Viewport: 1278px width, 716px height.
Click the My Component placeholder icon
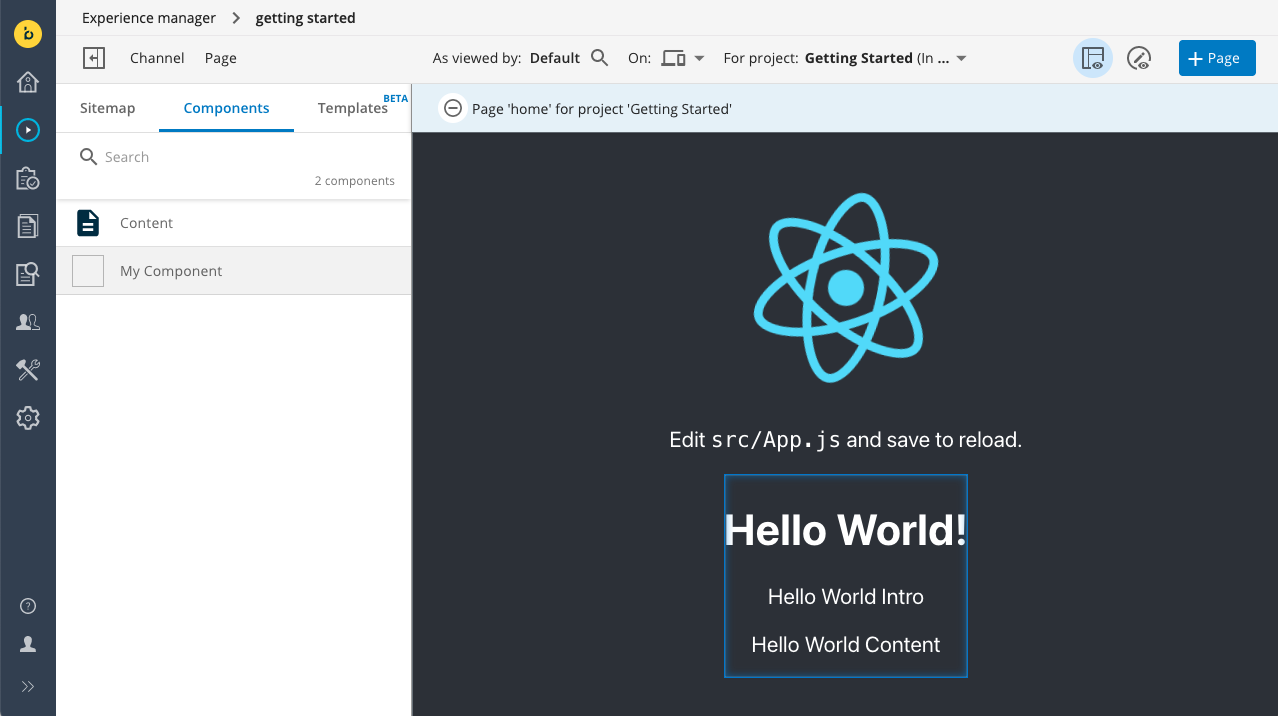(x=88, y=271)
